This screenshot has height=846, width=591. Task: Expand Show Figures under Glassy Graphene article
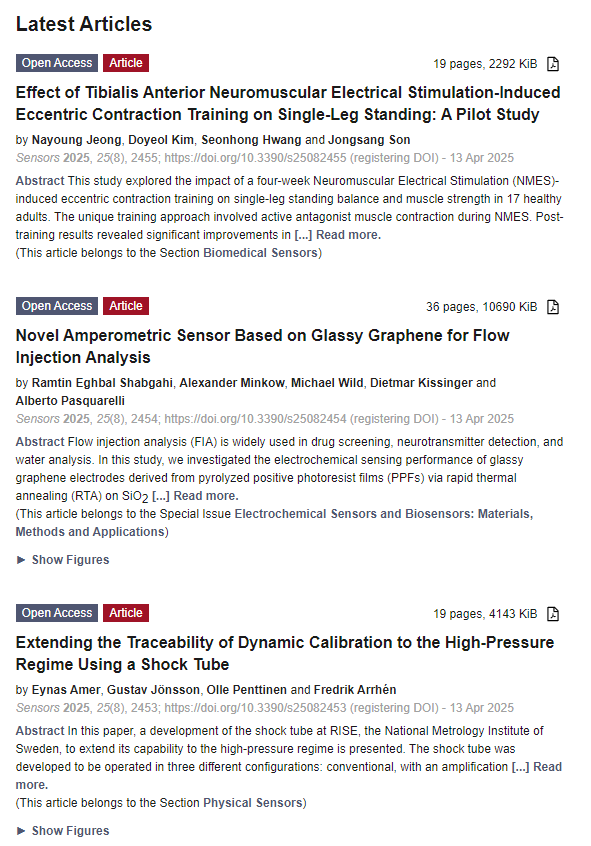click(63, 560)
